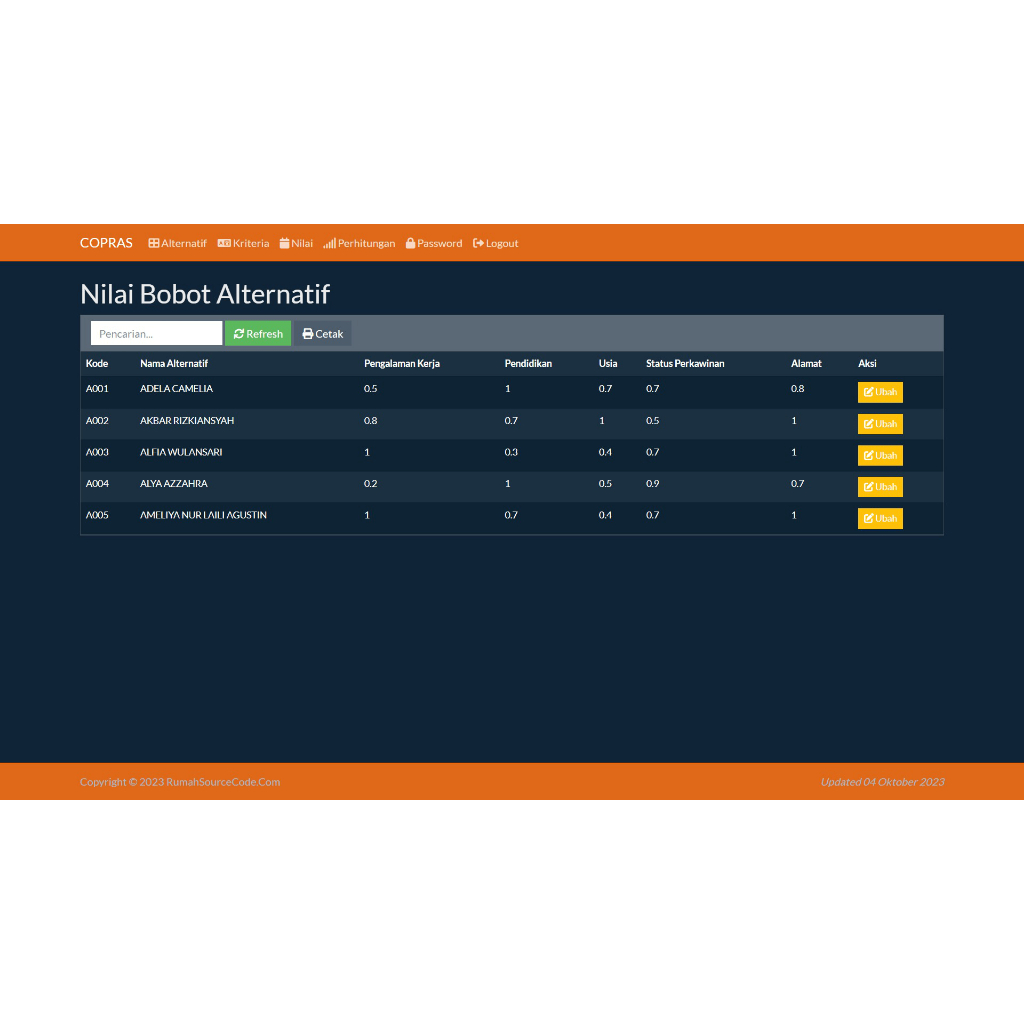The width and height of the screenshot is (1024, 1024).
Task: Open the Password settings link
Action: click(434, 243)
